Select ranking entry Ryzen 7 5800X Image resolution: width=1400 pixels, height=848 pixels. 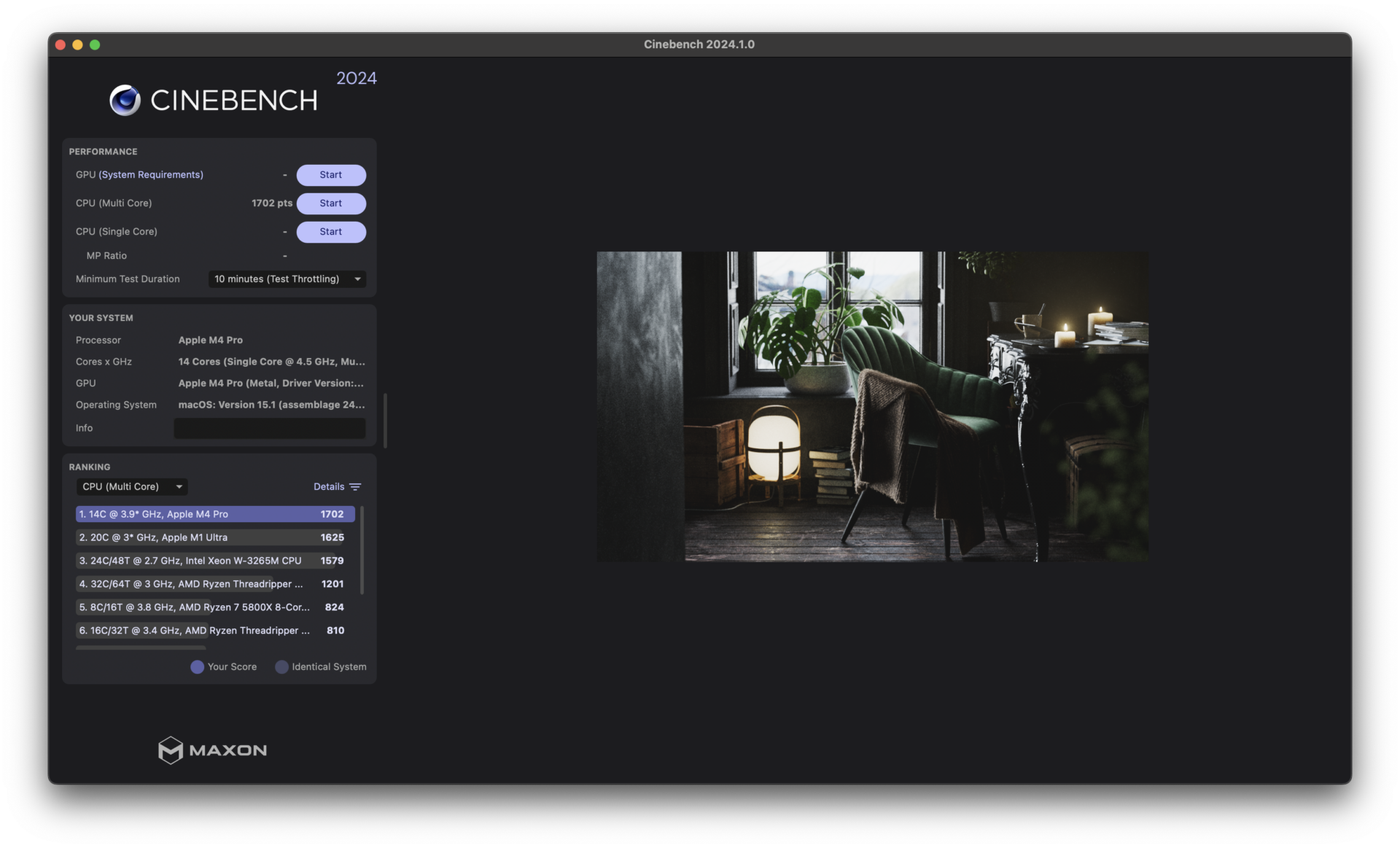point(215,608)
